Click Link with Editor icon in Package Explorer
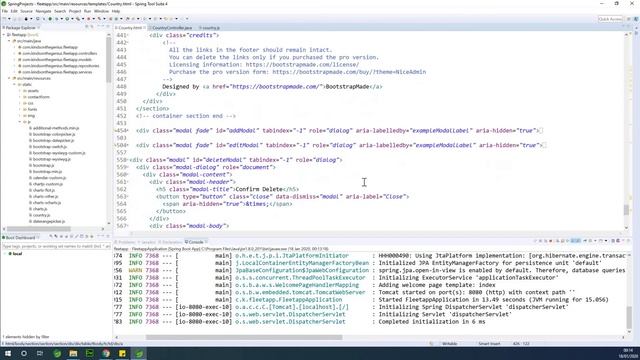 [92, 27]
